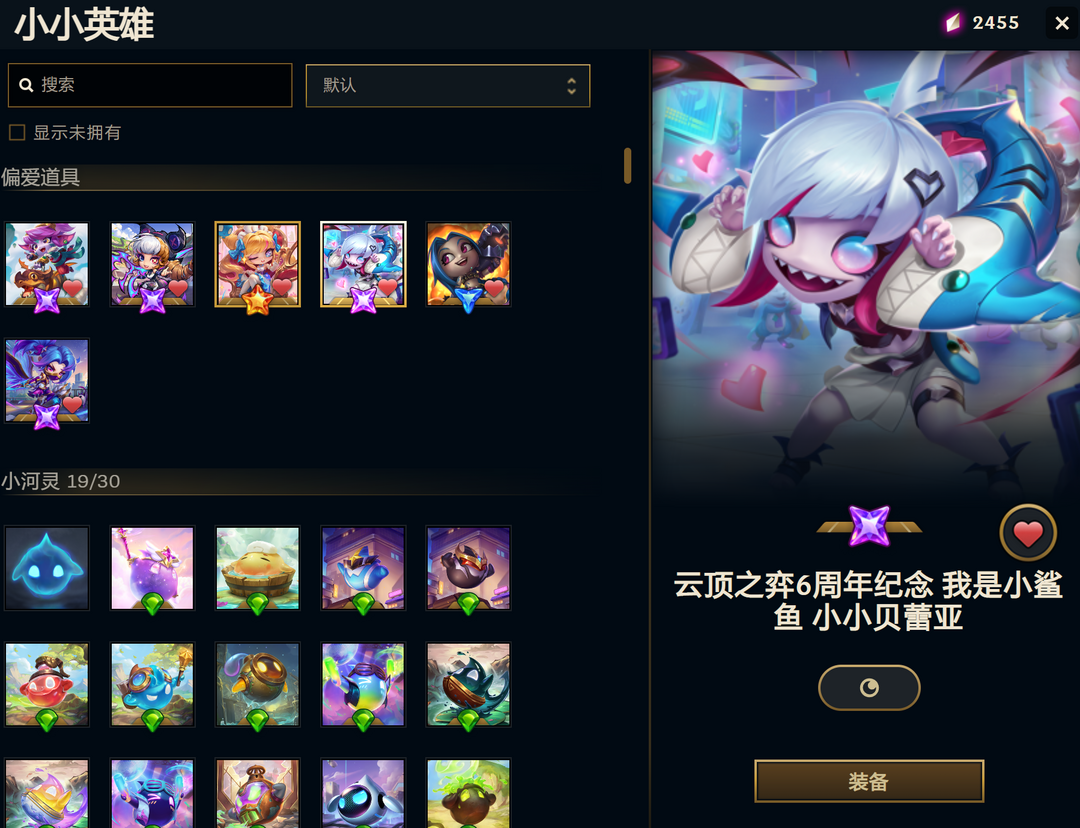Screen dimensions: 1080x828
Task: Click the 装备 equip button
Action: coord(869,781)
